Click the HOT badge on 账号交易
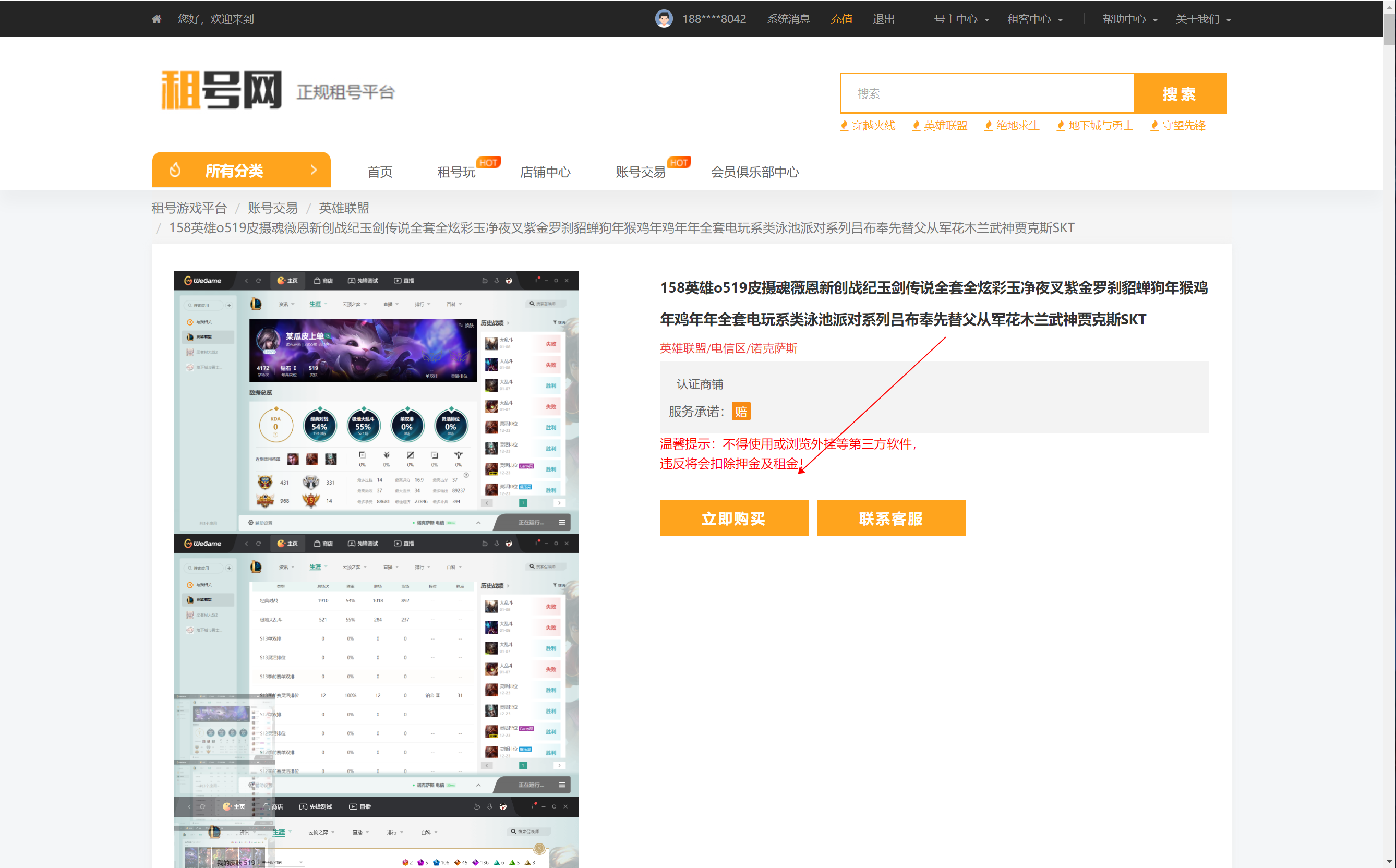 [679, 162]
